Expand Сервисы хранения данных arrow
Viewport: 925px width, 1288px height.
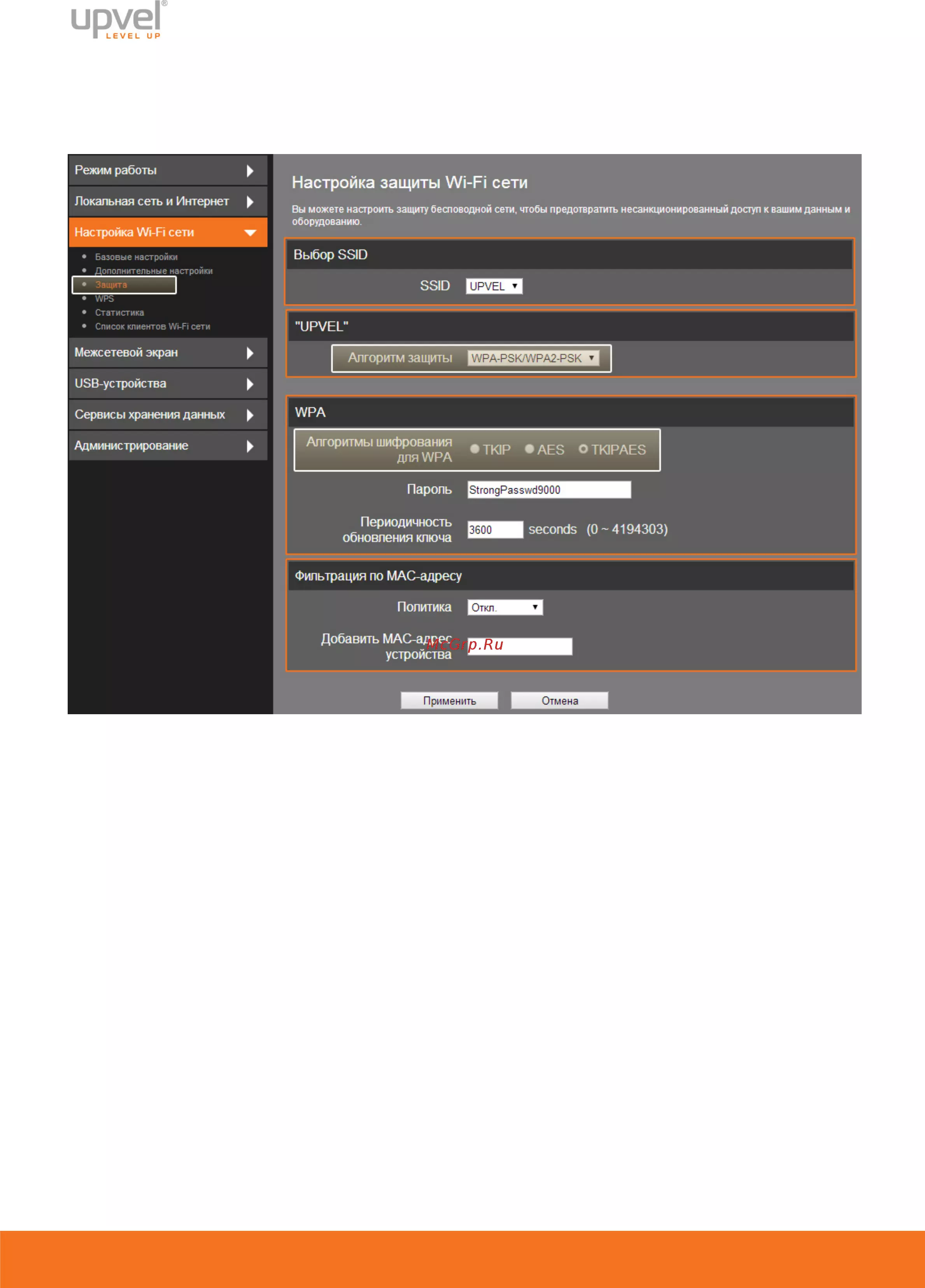click(x=250, y=415)
